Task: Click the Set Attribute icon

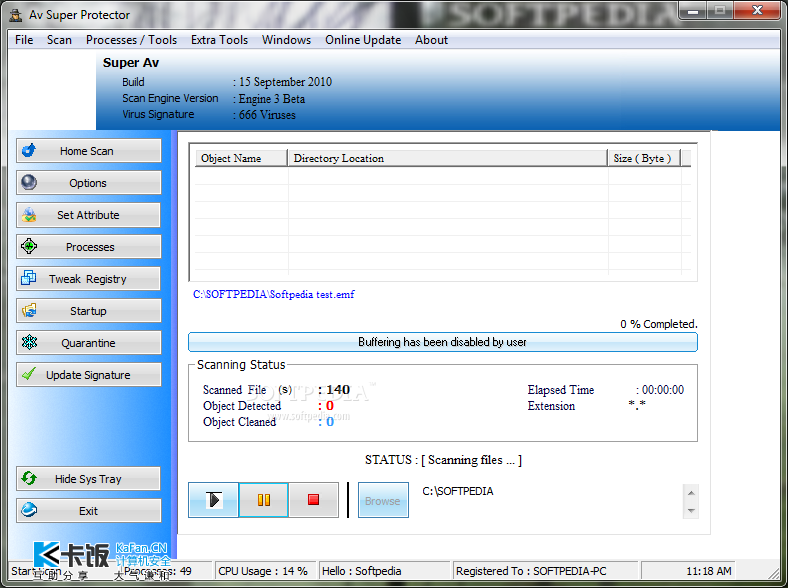Action: (29, 215)
